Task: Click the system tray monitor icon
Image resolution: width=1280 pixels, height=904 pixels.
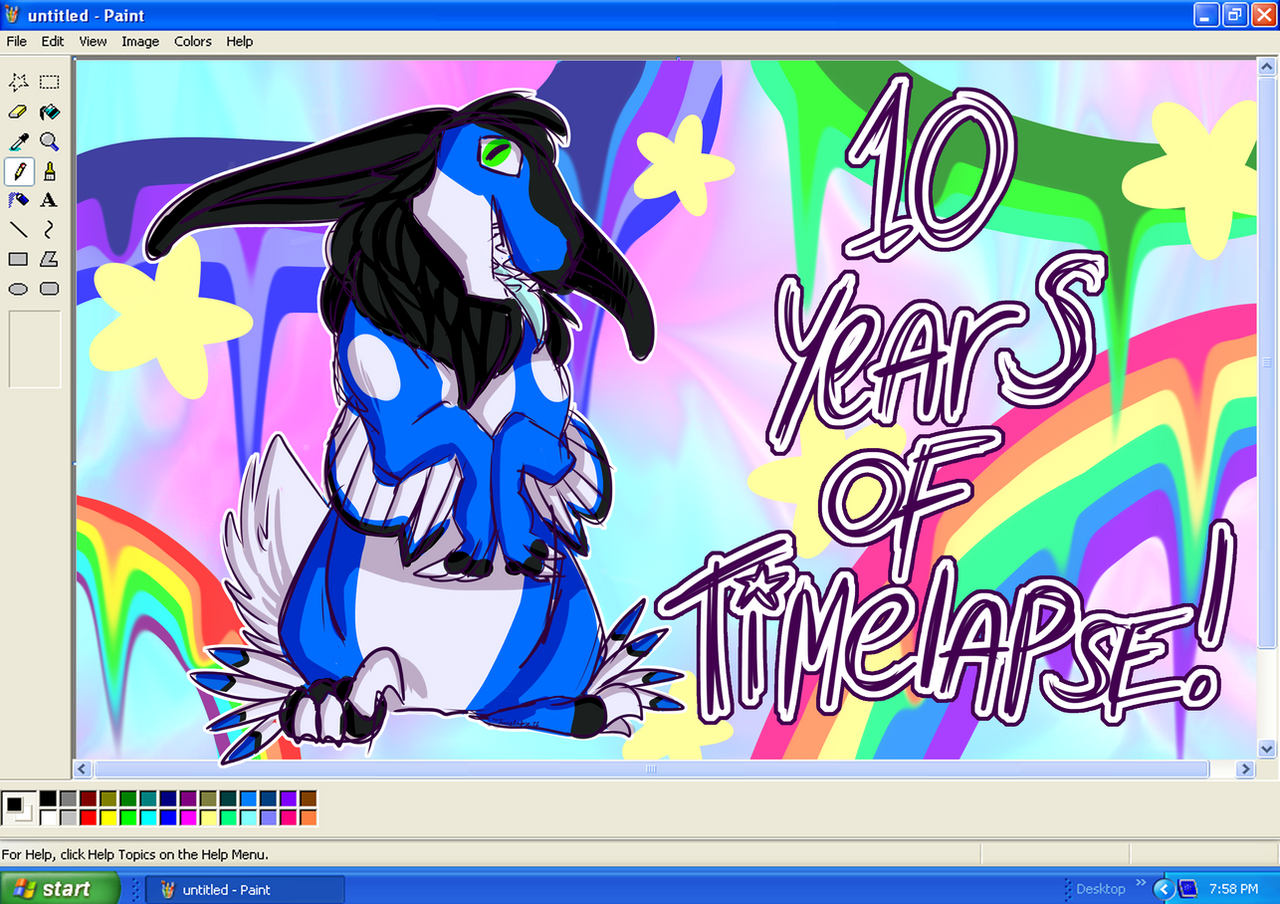Action: (1188, 889)
